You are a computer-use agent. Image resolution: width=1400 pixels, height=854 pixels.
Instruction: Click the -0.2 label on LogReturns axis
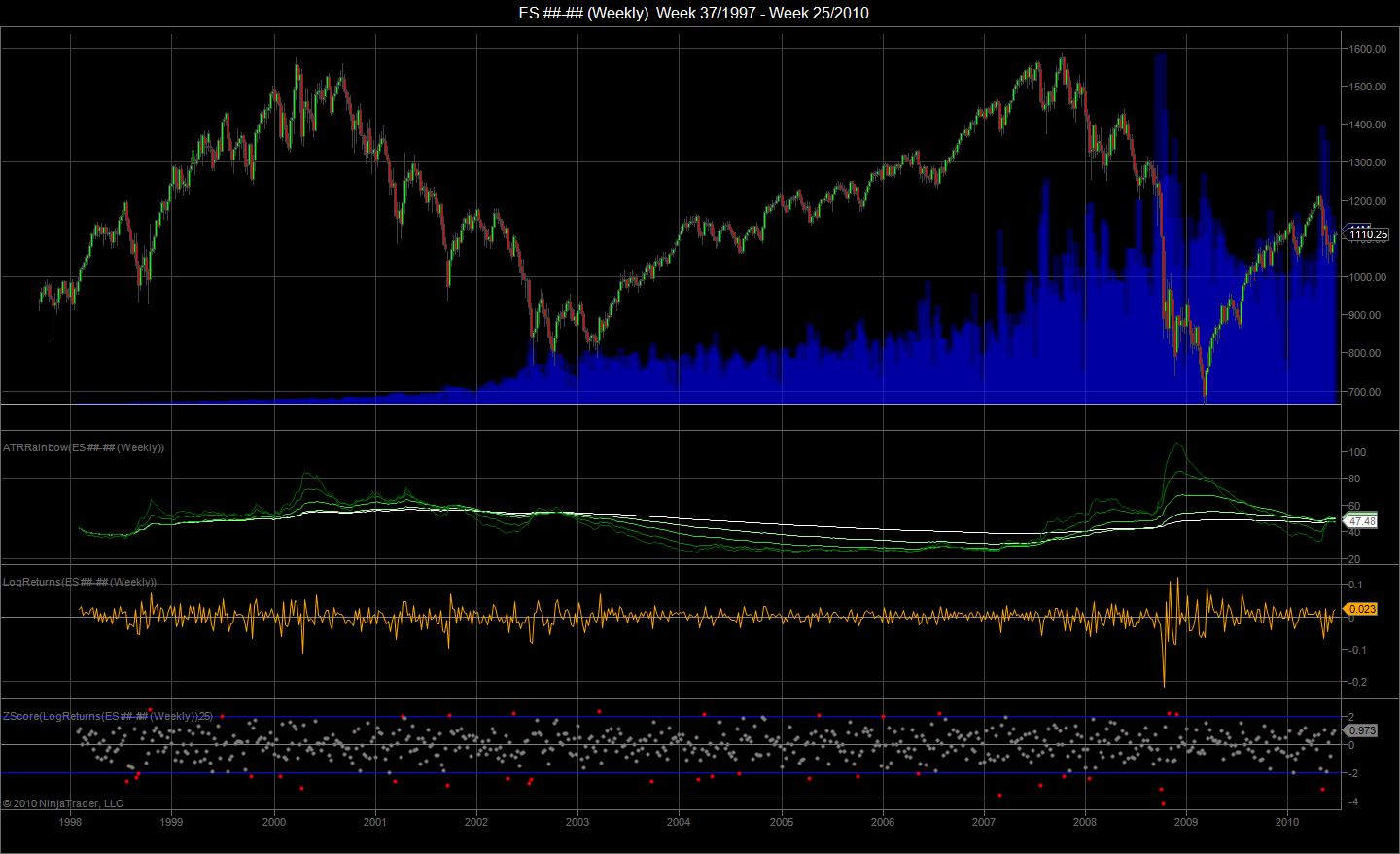1357,682
